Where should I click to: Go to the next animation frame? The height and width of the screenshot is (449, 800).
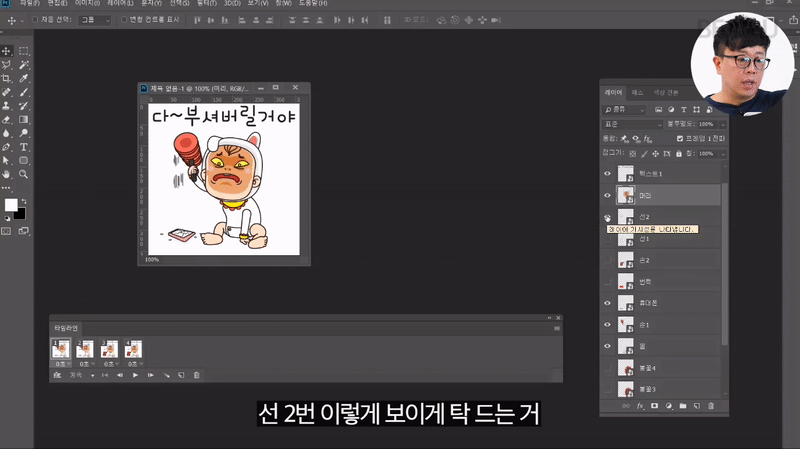pos(151,375)
